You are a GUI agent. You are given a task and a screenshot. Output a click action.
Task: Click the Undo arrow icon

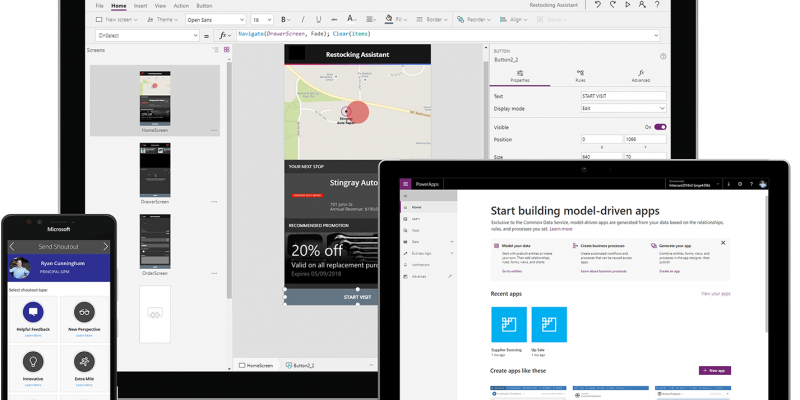click(597, 5)
